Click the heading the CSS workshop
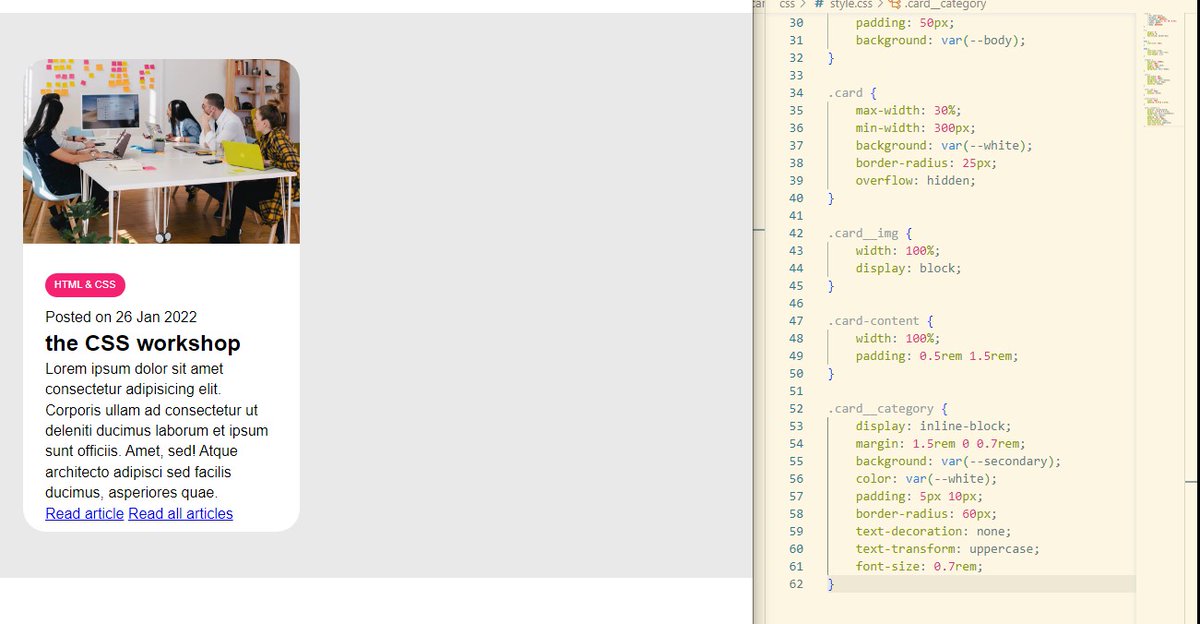 [x=143, y=343]
